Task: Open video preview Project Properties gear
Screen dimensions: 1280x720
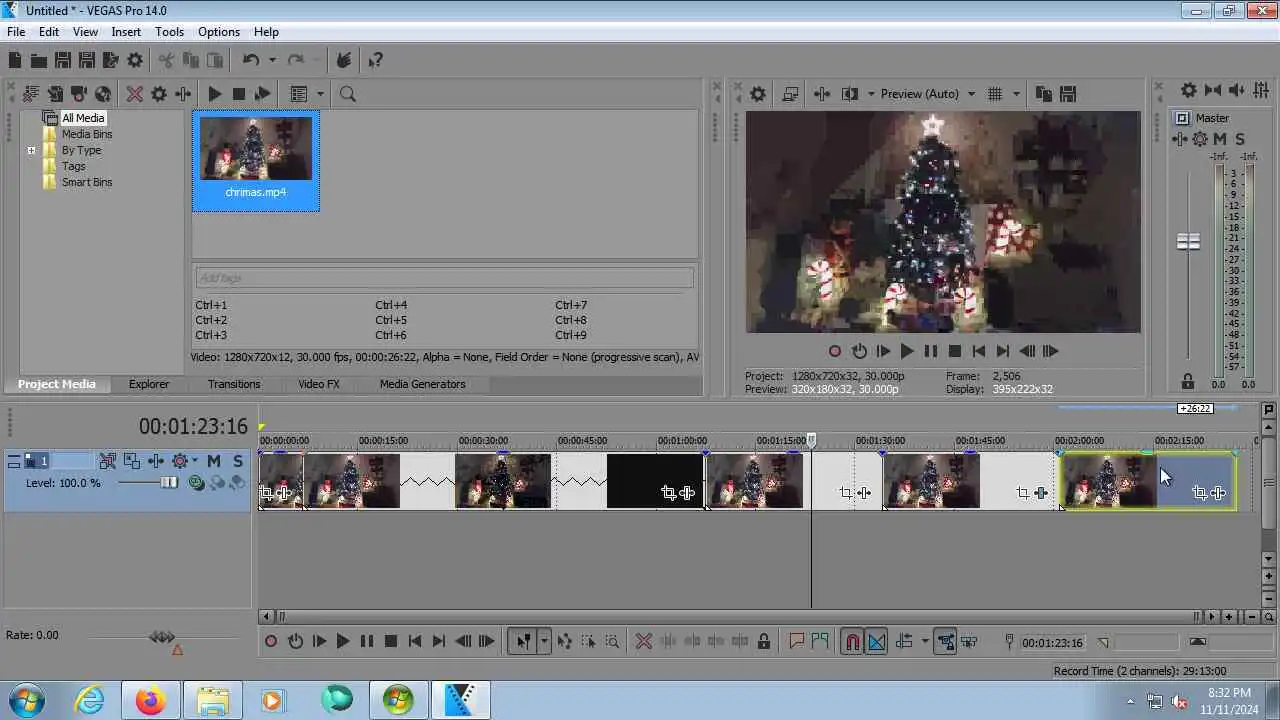Action: [758, 94]
